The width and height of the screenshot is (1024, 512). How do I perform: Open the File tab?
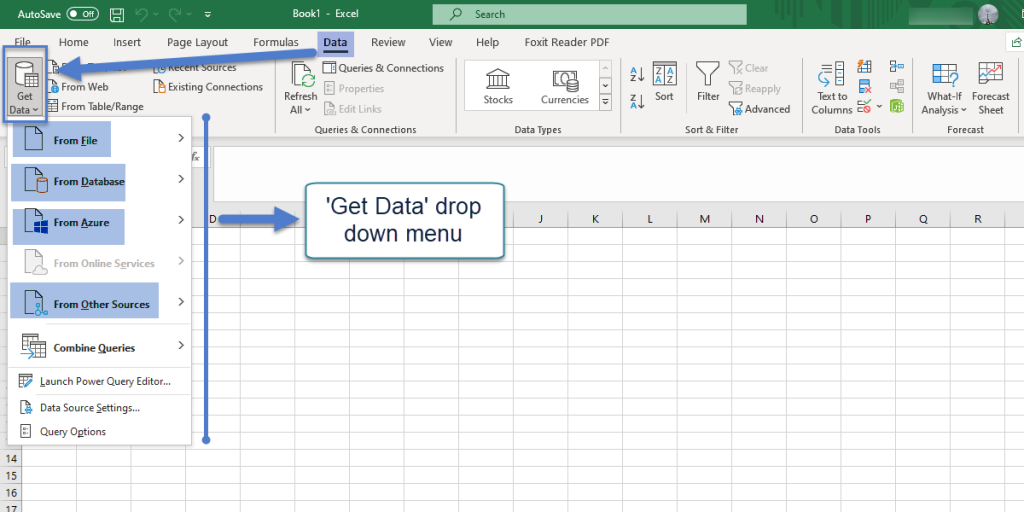[x=22, y=42]
